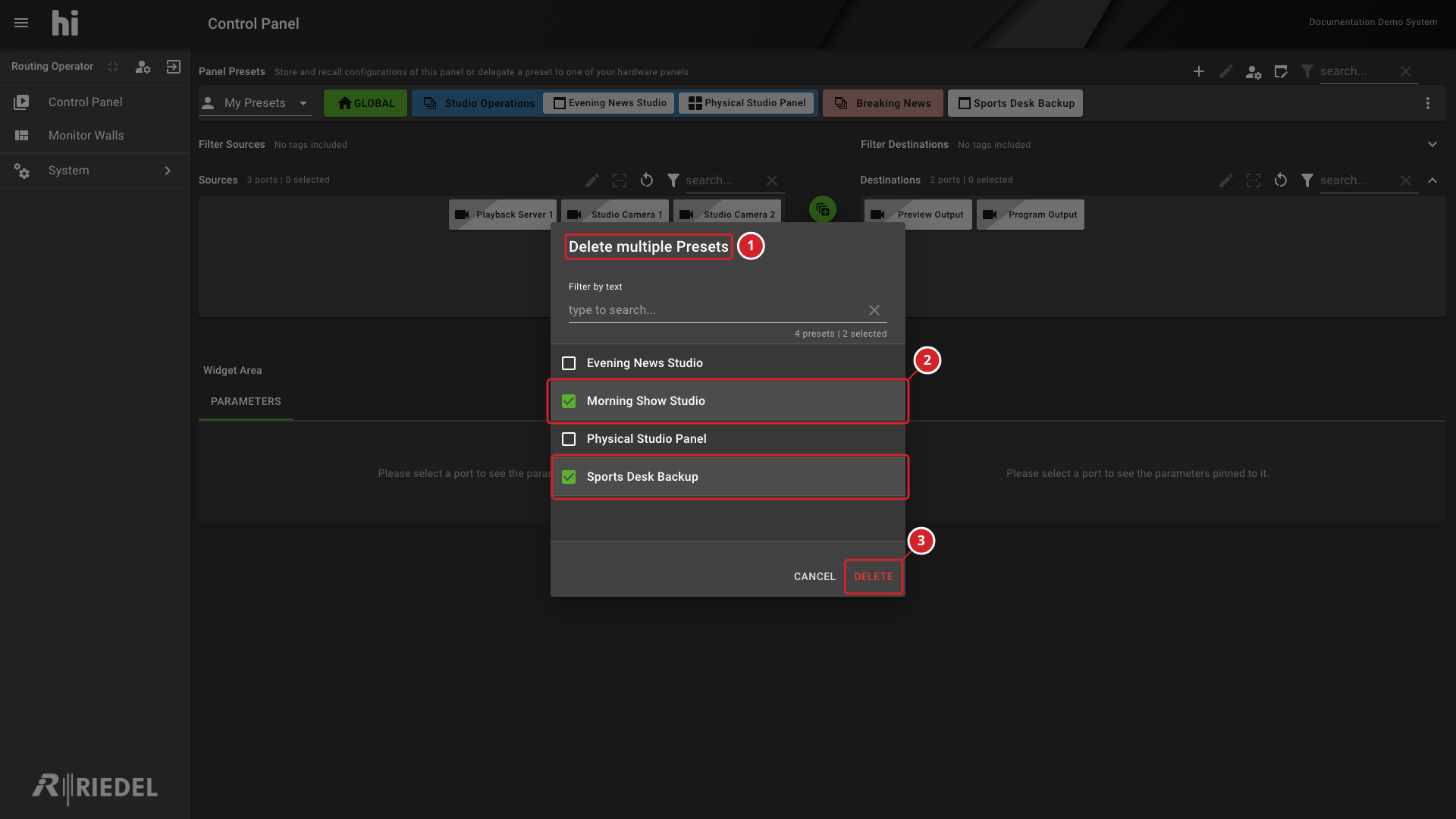Expand the System menu in sidebar

pos(94,171)
